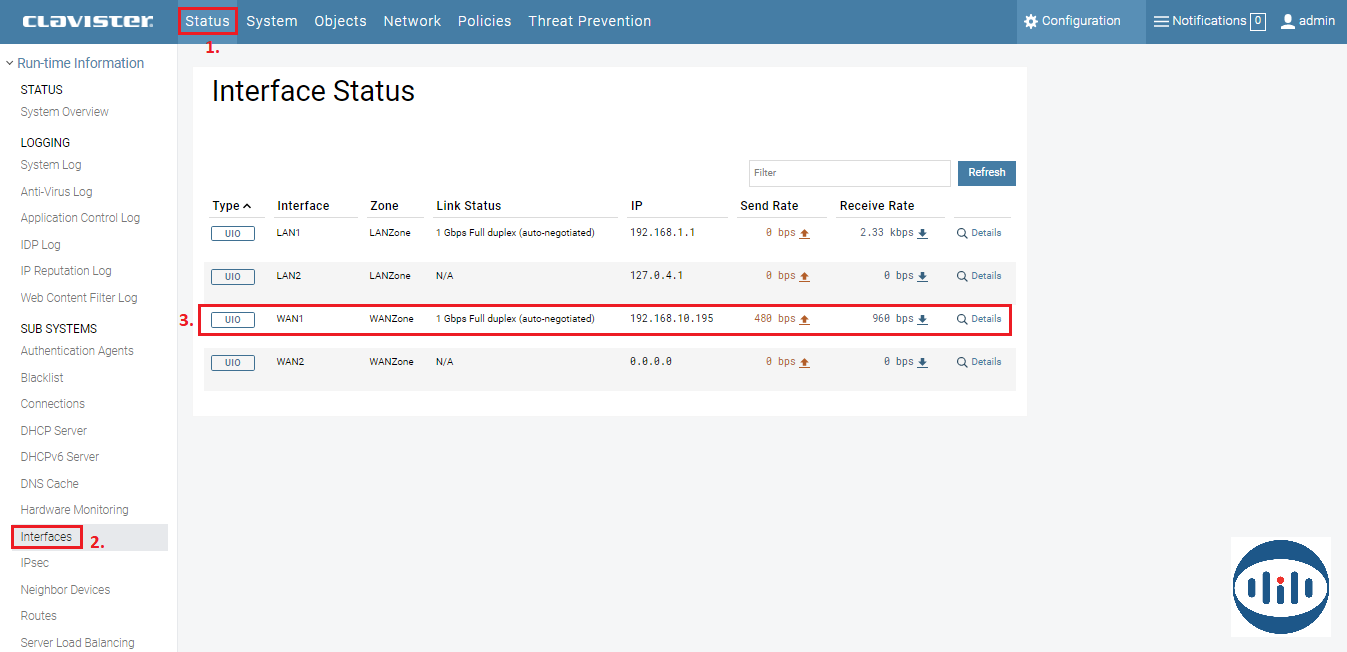Click the magnifier Details icon for LAN1
Viewport: 1347px width, 652px height.
click(x=962, y=233)
